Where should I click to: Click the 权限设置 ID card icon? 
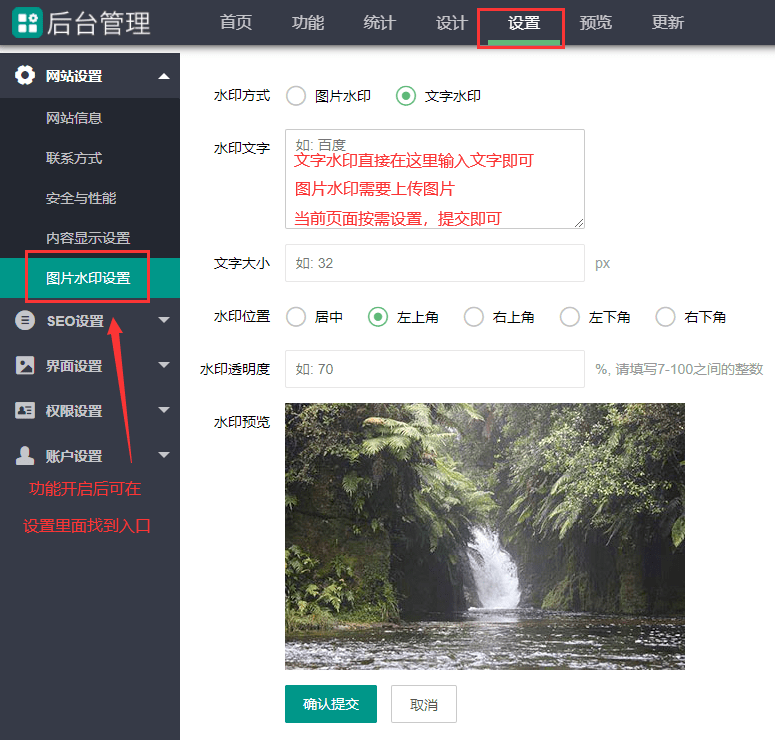pos(25,411)
